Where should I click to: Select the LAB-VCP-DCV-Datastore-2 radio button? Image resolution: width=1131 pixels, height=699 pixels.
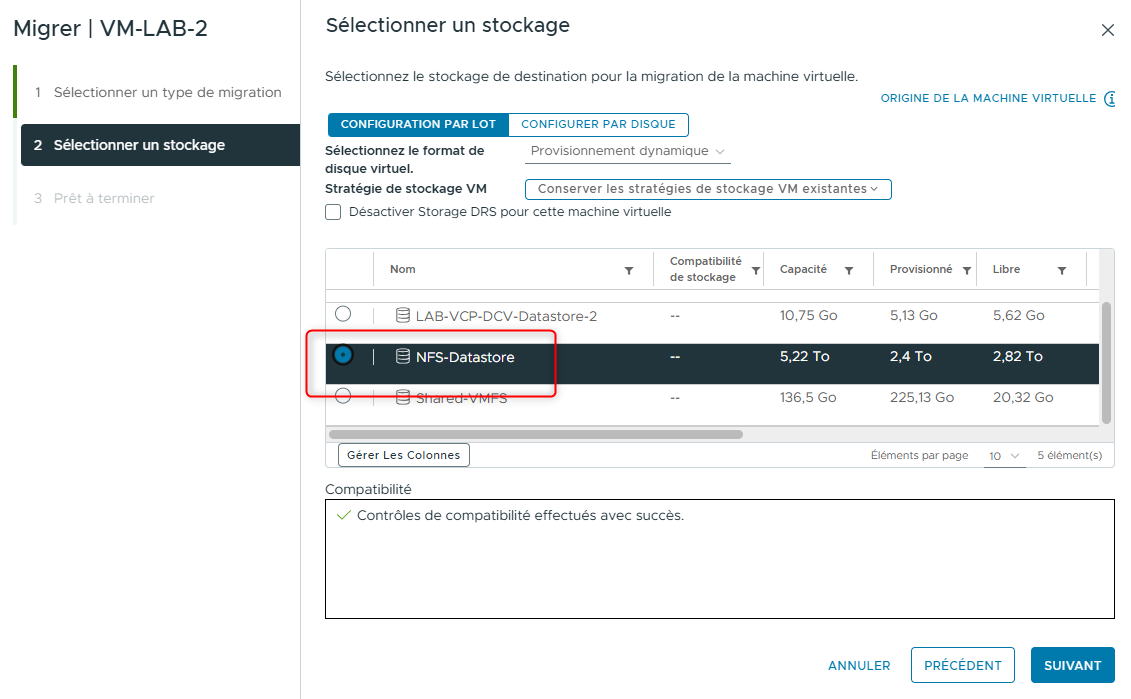(x=343, y=313)
